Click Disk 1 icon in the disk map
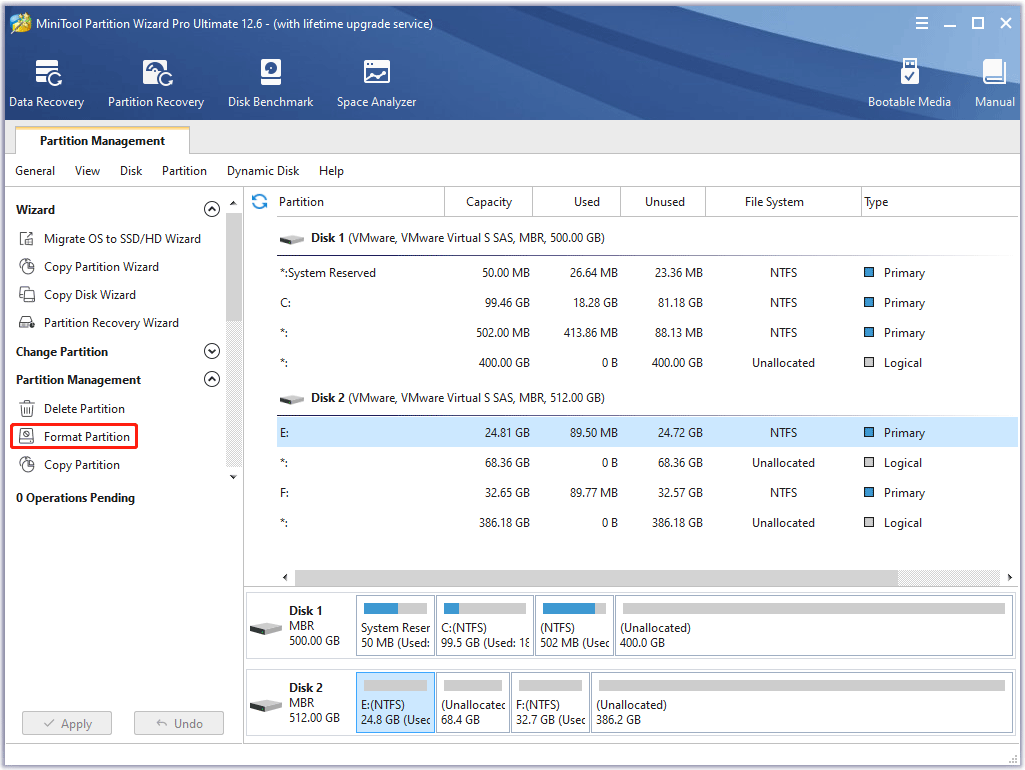The image size is (1025, 770). point(266,629)
